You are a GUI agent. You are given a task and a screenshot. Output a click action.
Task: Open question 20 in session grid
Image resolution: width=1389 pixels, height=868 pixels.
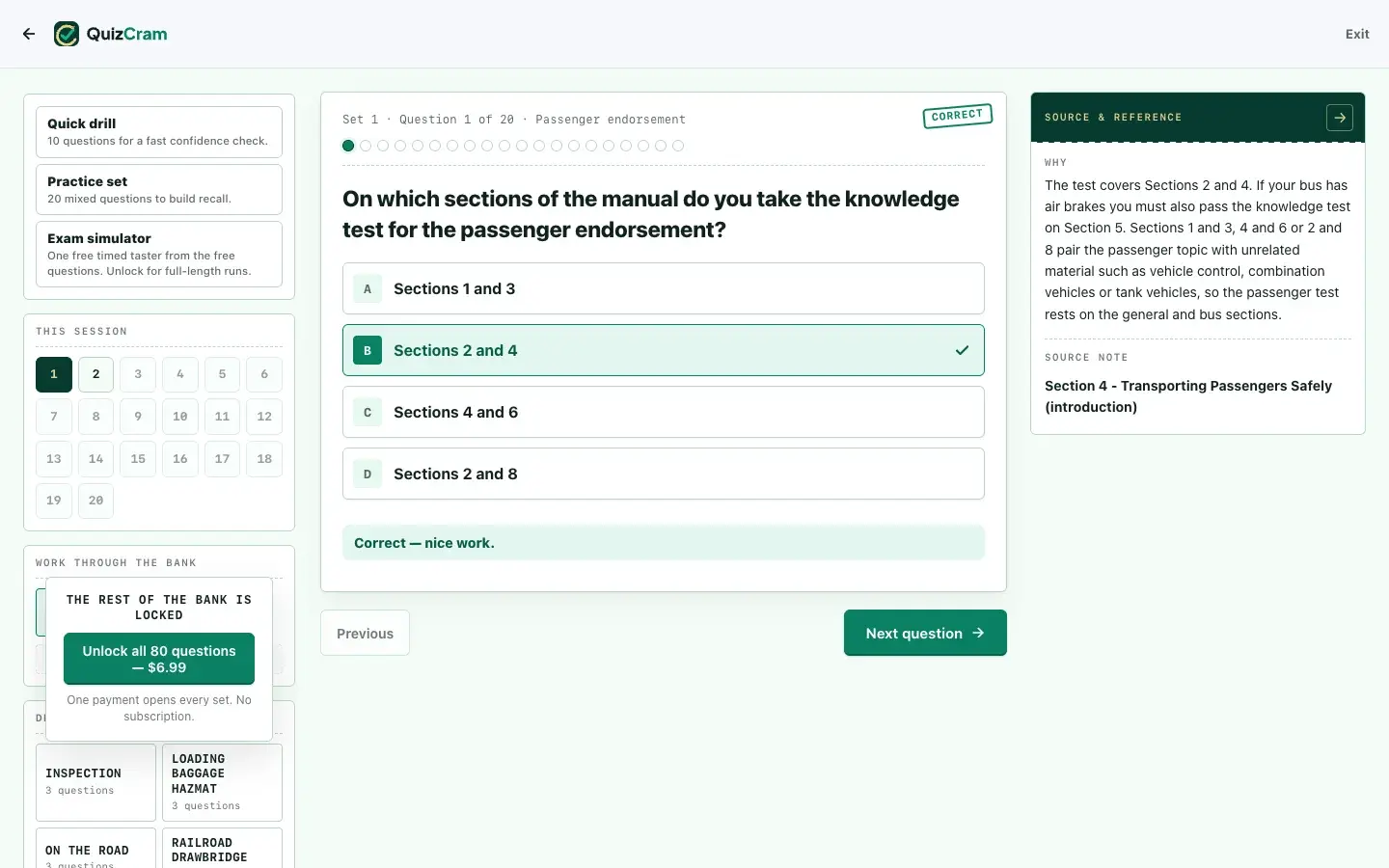coord(95,501)
